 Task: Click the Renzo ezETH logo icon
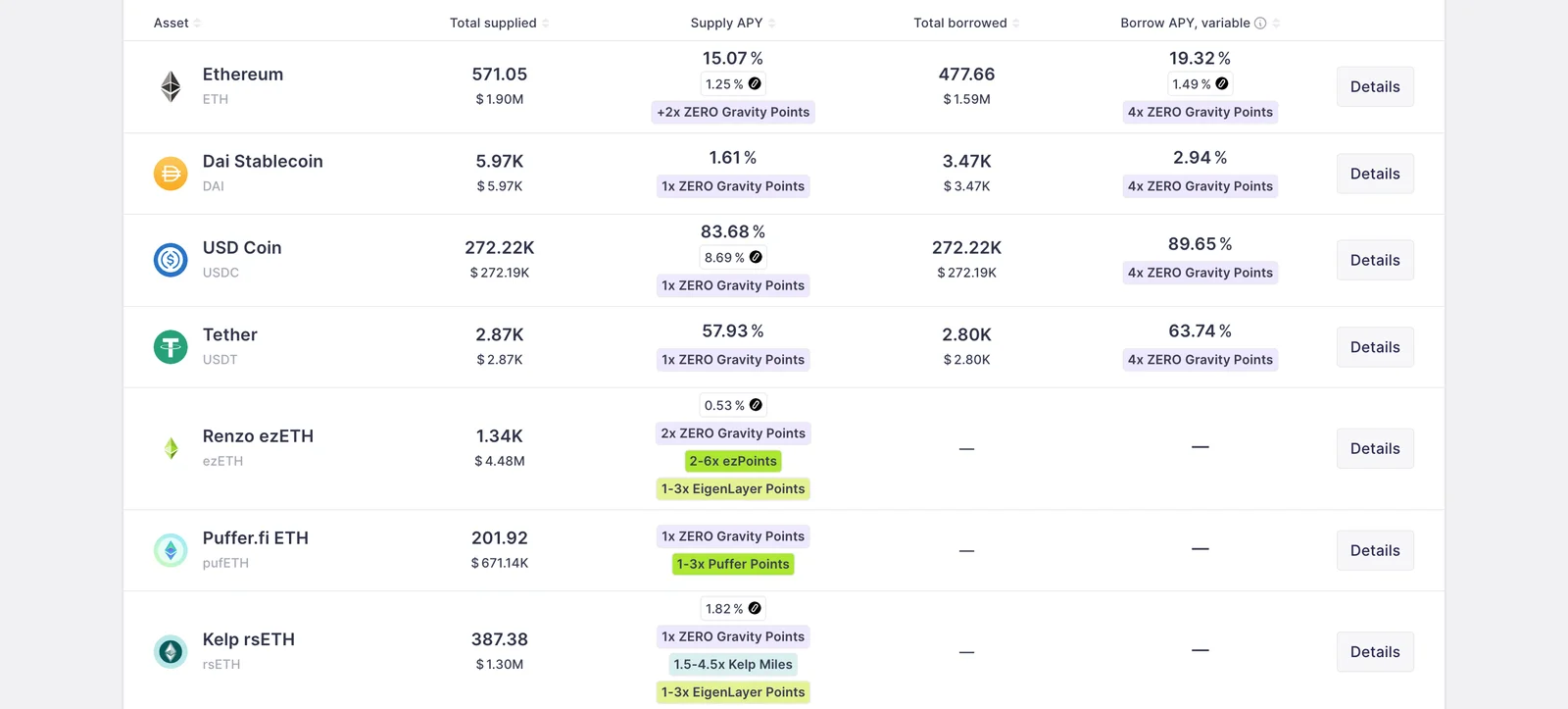point(171,448)
